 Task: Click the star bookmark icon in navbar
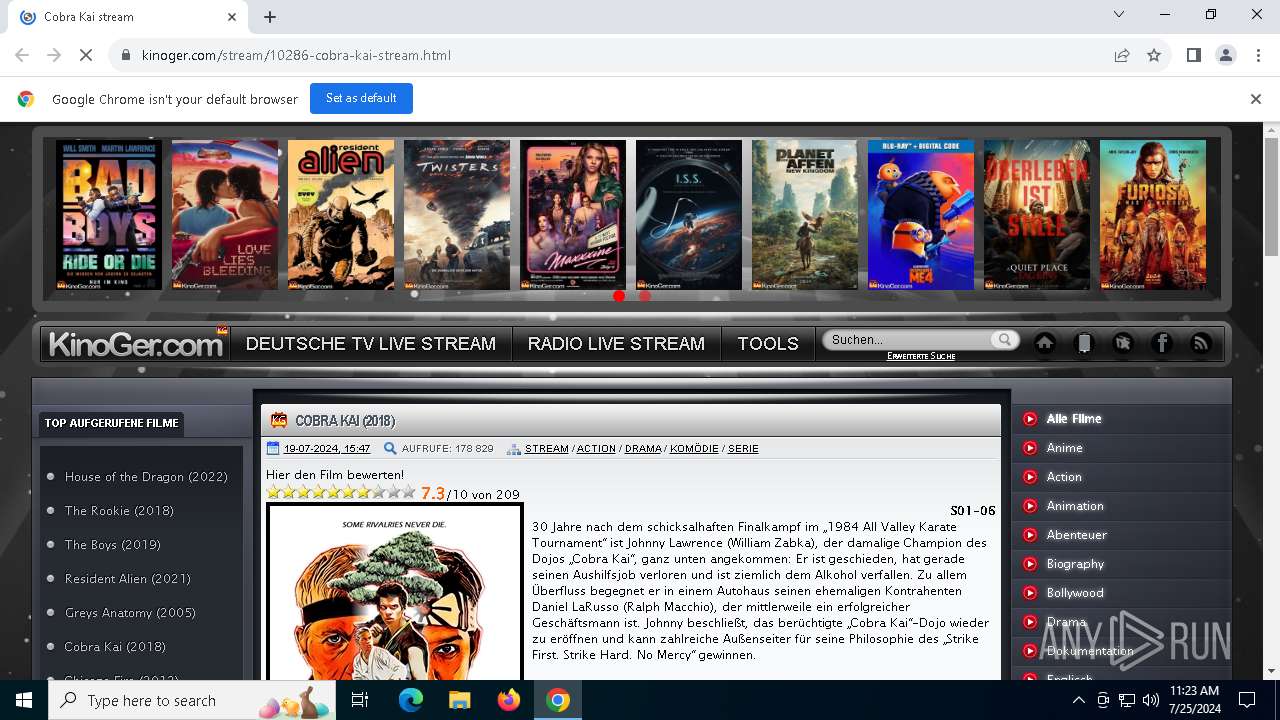[1123, 343]
